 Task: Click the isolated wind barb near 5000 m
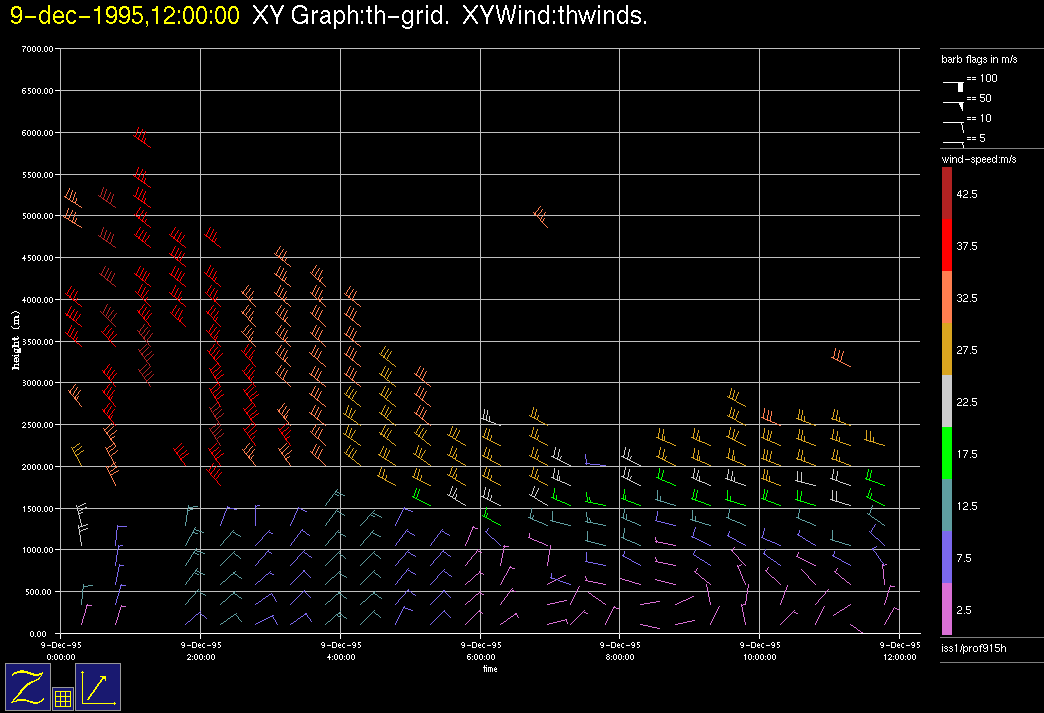(541, 217)
